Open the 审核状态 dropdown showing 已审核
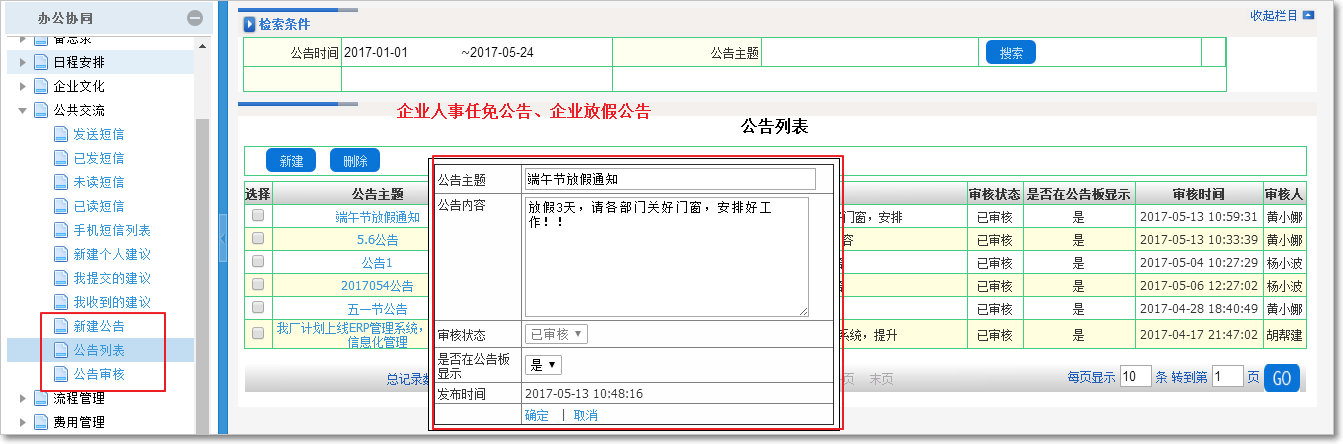The height and width of the screenshot is (444, 1343). point(557,334)
